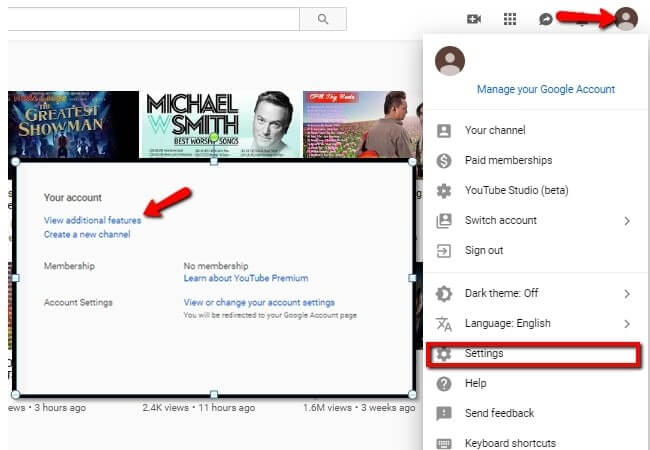The width and height of the screenshot is (650, 450).
Task: Click the Your channel person icon
Action: [x=444, y=131]
